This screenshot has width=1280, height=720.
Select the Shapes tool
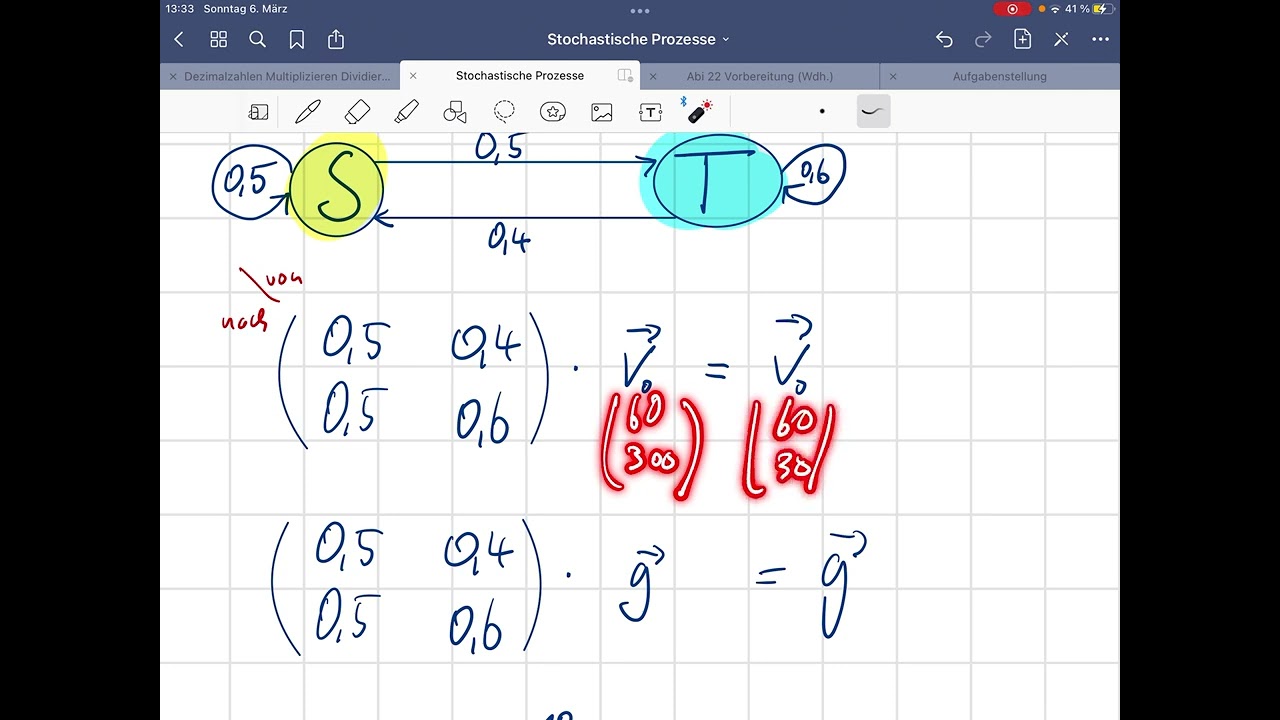click(x=455, y=112)
